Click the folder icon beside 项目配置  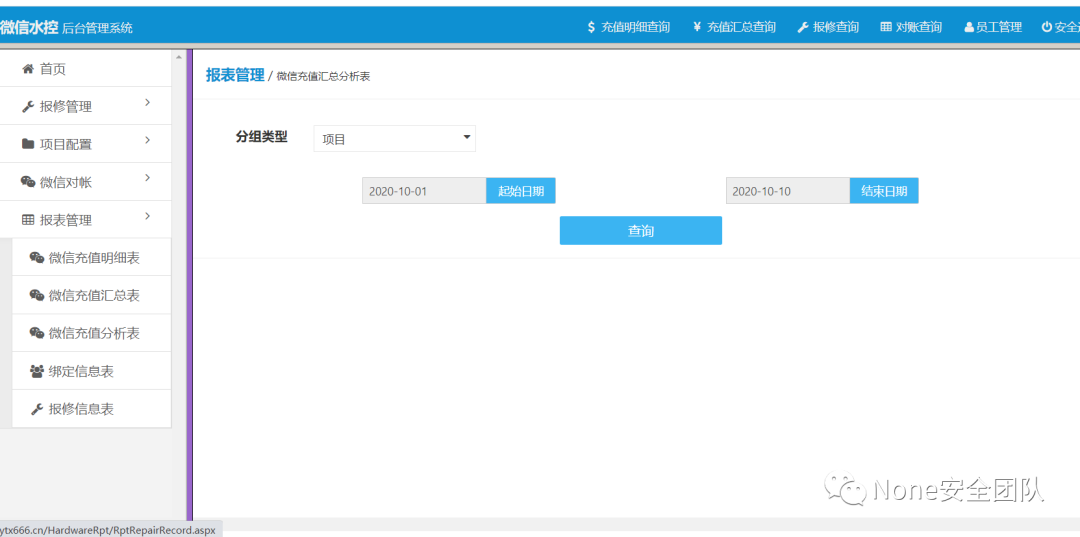pos(28,144)
